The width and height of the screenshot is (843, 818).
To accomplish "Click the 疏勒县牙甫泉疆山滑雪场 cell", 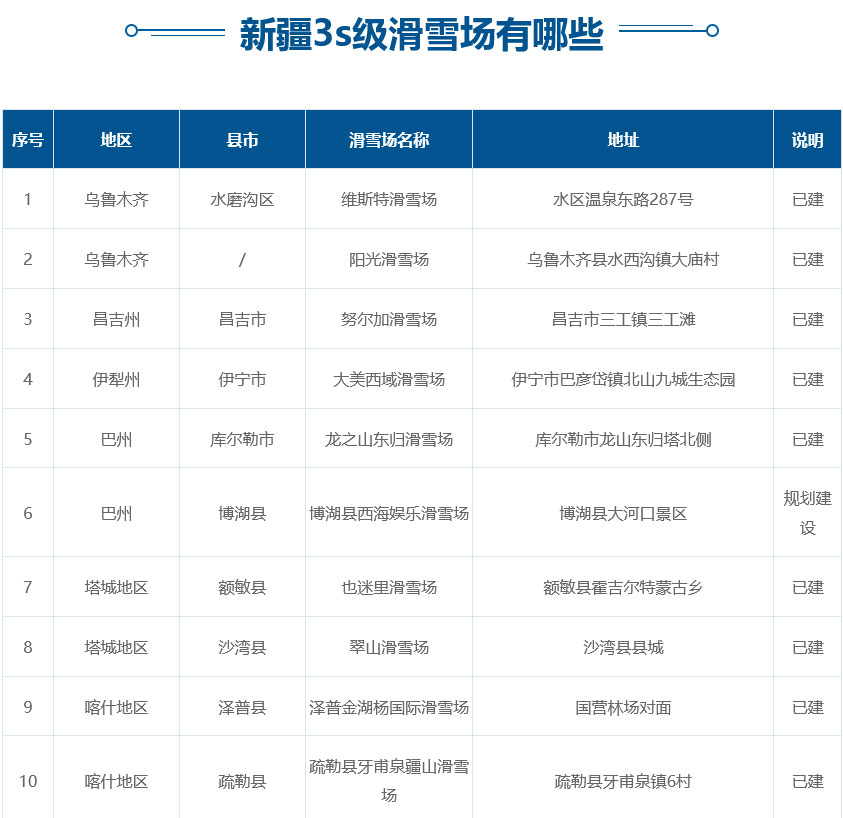I will coord(389,780).
